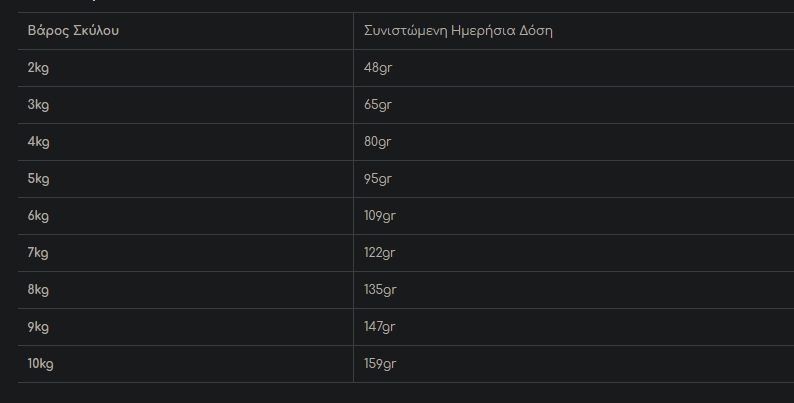Pick the 9kg weight cell
This screenshot has width=794, height=403.
38,327
